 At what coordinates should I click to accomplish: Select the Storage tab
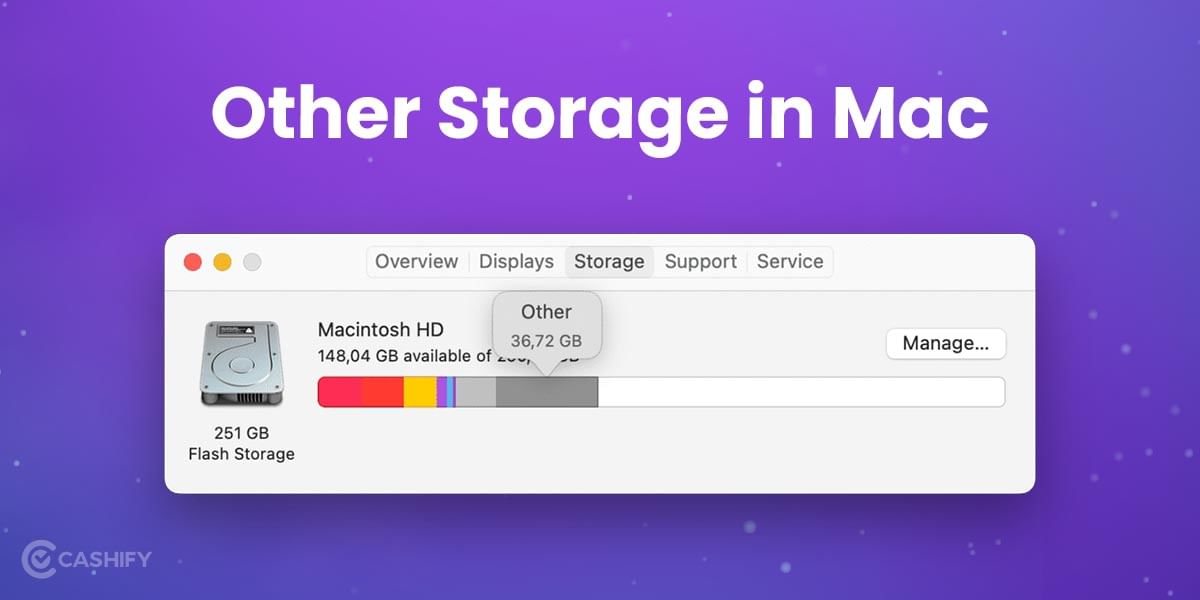click(x=610, y=261)
